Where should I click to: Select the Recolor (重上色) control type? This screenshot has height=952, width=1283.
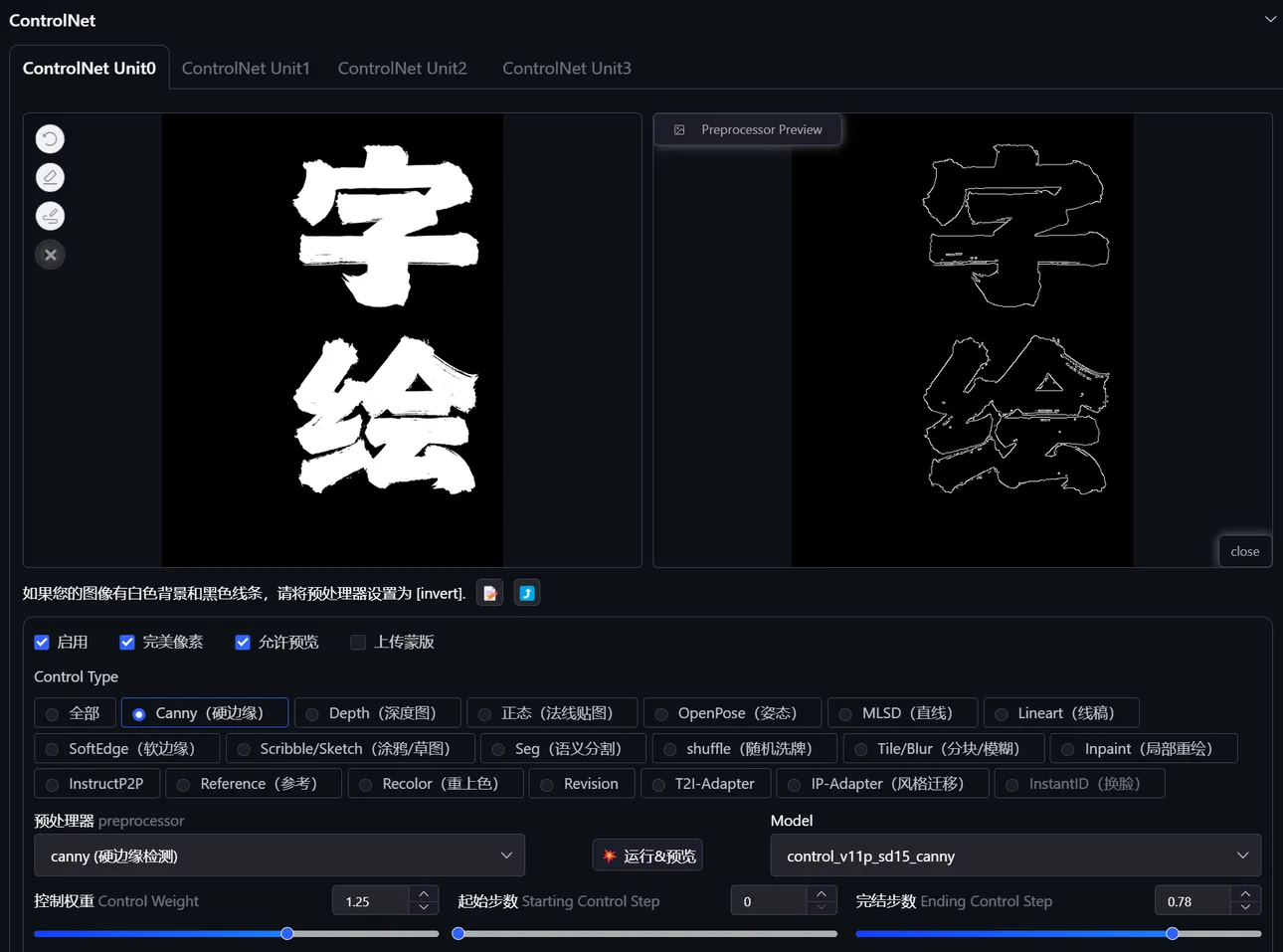(436, 784)
